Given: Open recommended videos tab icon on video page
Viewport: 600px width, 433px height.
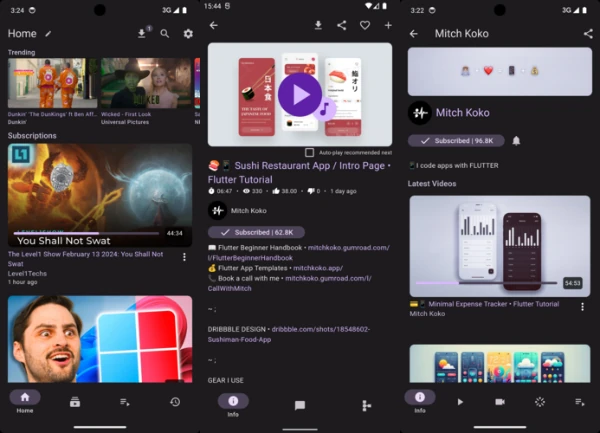Looking at the screenshot, I should [366, 405].
